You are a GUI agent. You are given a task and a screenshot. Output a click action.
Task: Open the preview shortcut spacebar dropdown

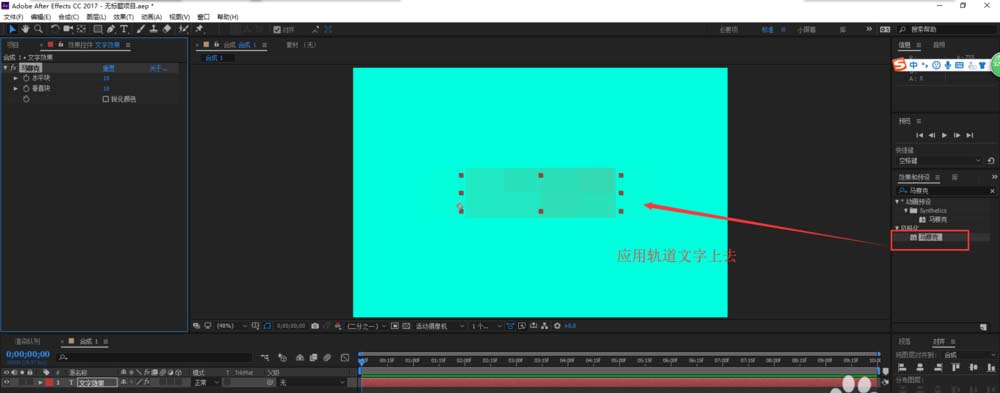coord(939,161)
